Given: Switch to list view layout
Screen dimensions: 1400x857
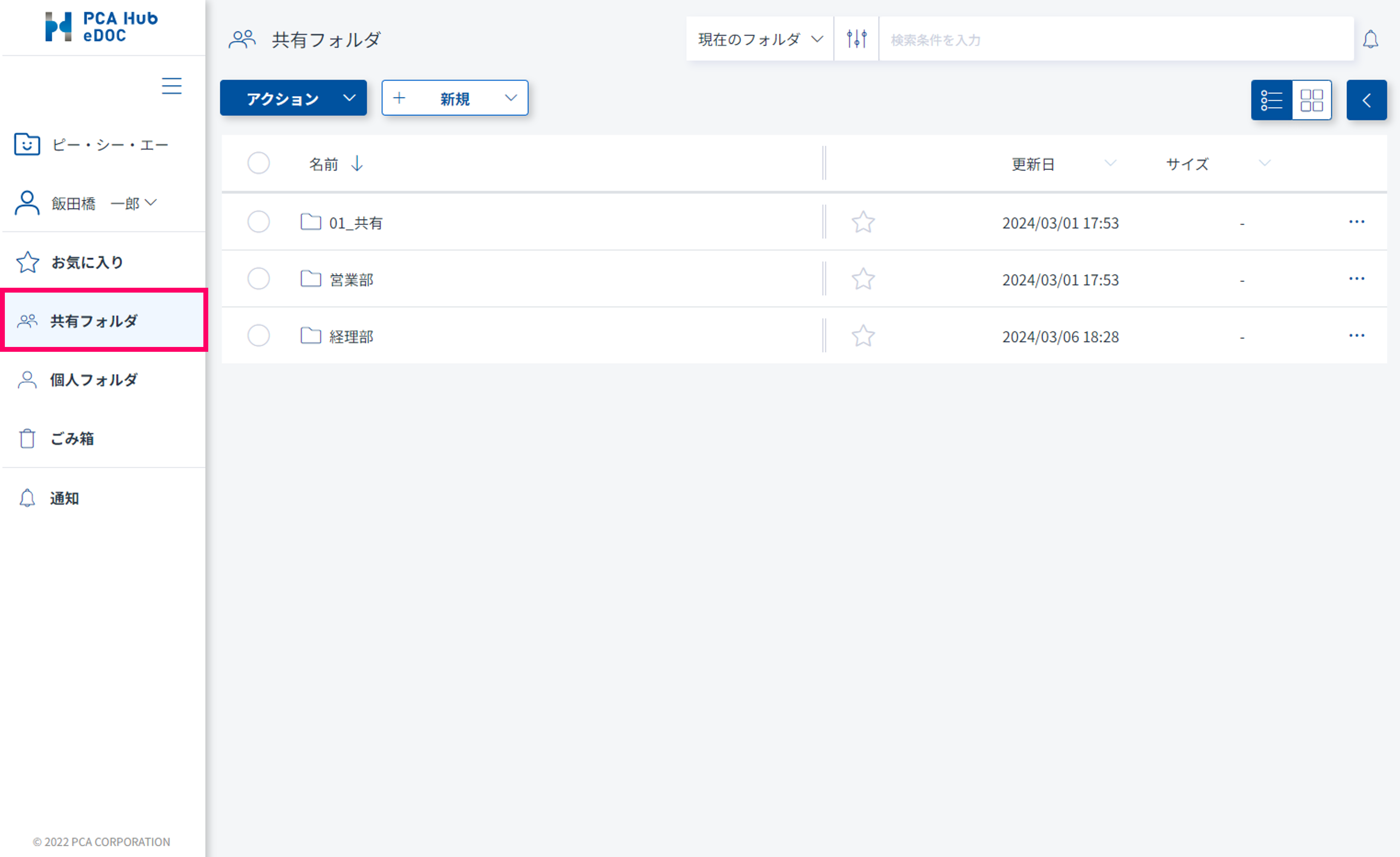Looking at the screenshot, I should click(x=1271, y=100).
